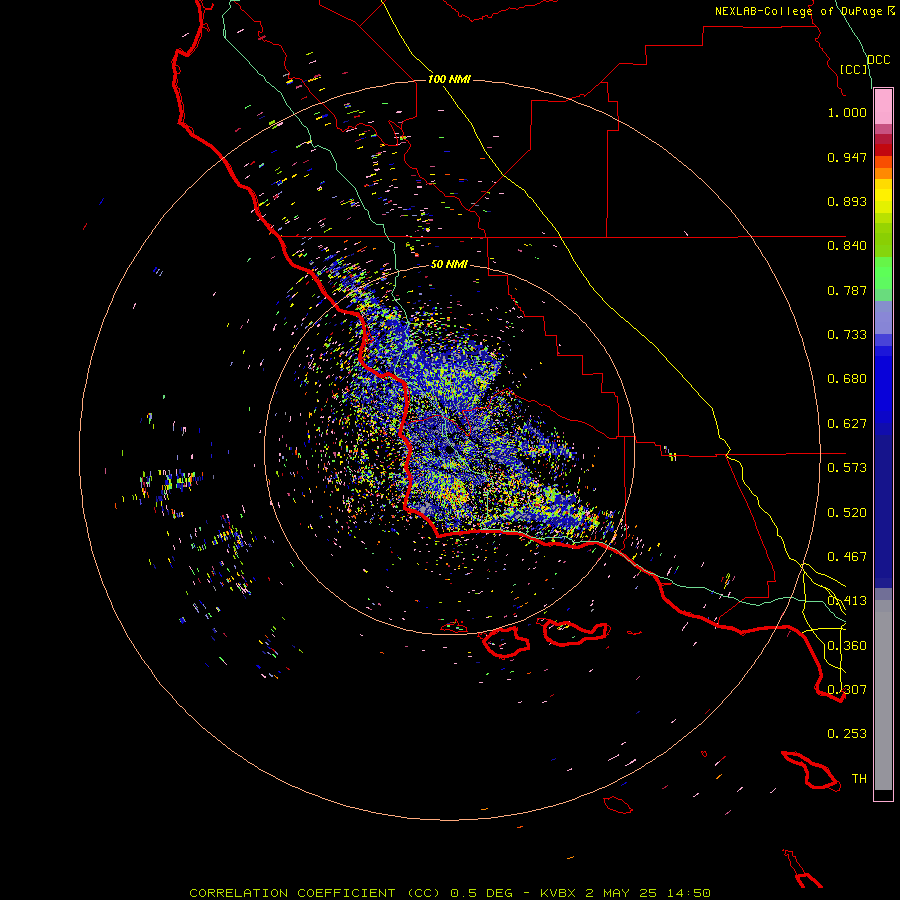
Task: Click the 0.893 scale value
Action: click(x=847, y=201)
